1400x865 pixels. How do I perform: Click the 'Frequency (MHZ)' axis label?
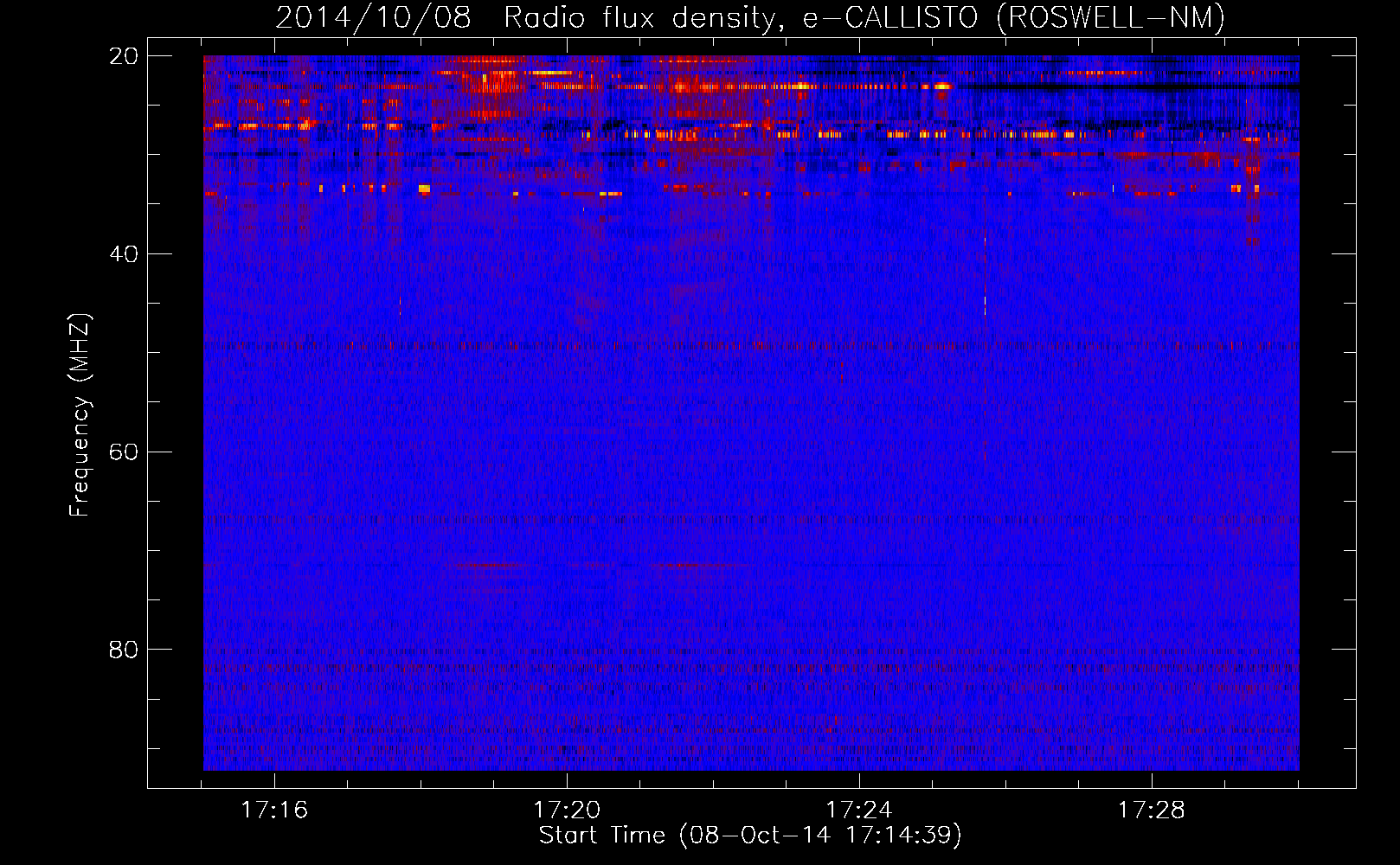coord(80,414)
